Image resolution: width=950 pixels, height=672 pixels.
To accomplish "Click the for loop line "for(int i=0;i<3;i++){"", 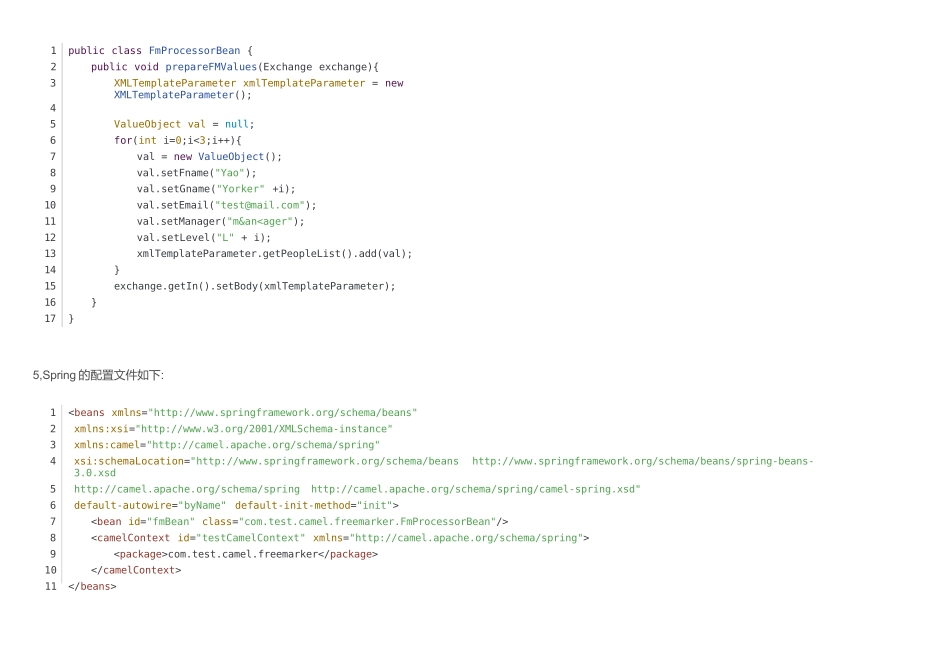I will point(178,141).
